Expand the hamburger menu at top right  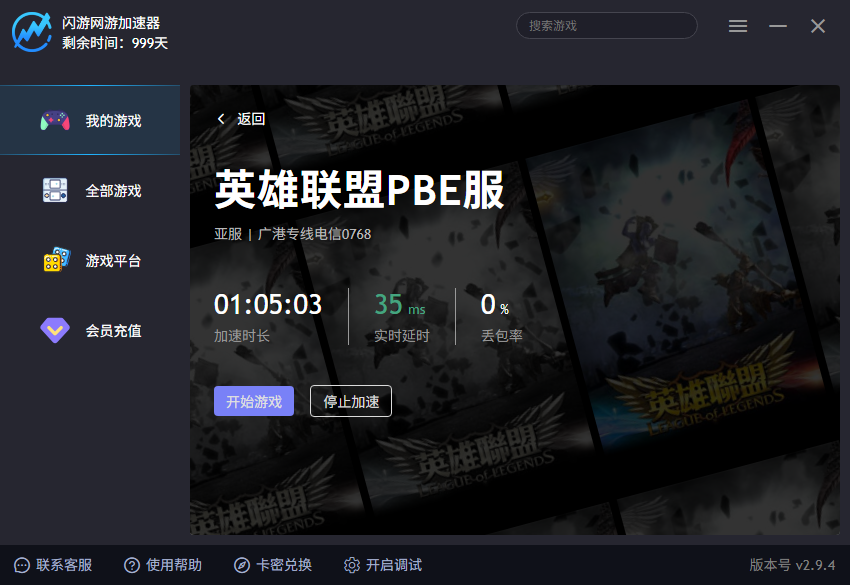[738, 25]
